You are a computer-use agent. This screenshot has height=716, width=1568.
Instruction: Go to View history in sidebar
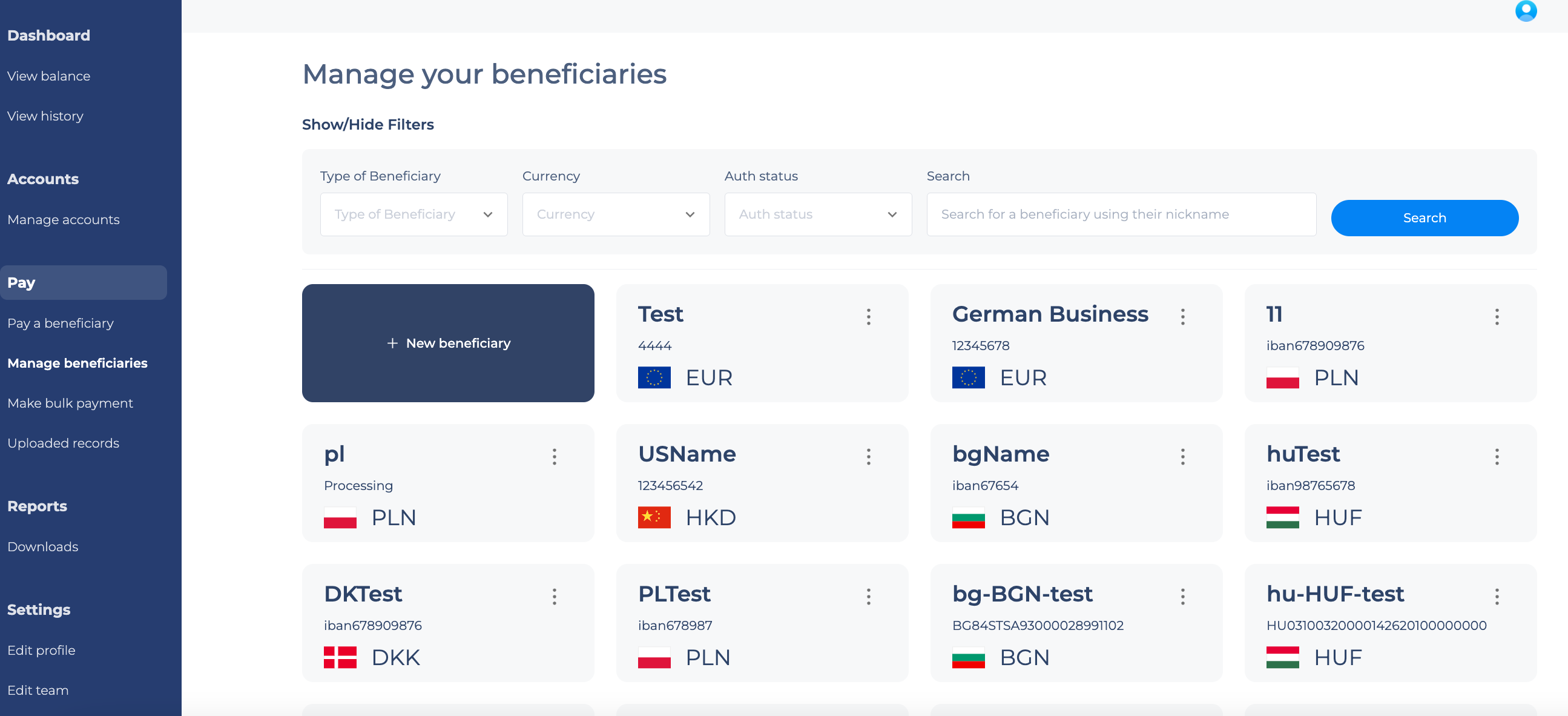[x=45, y=116]
